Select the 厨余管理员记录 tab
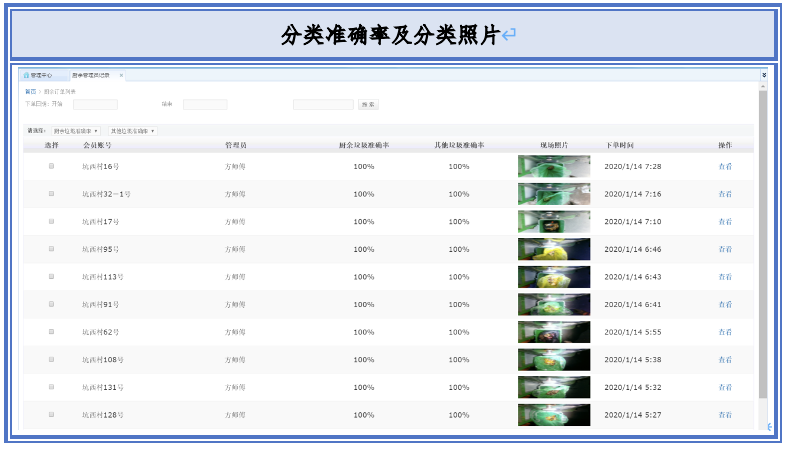 click(92, 75)
